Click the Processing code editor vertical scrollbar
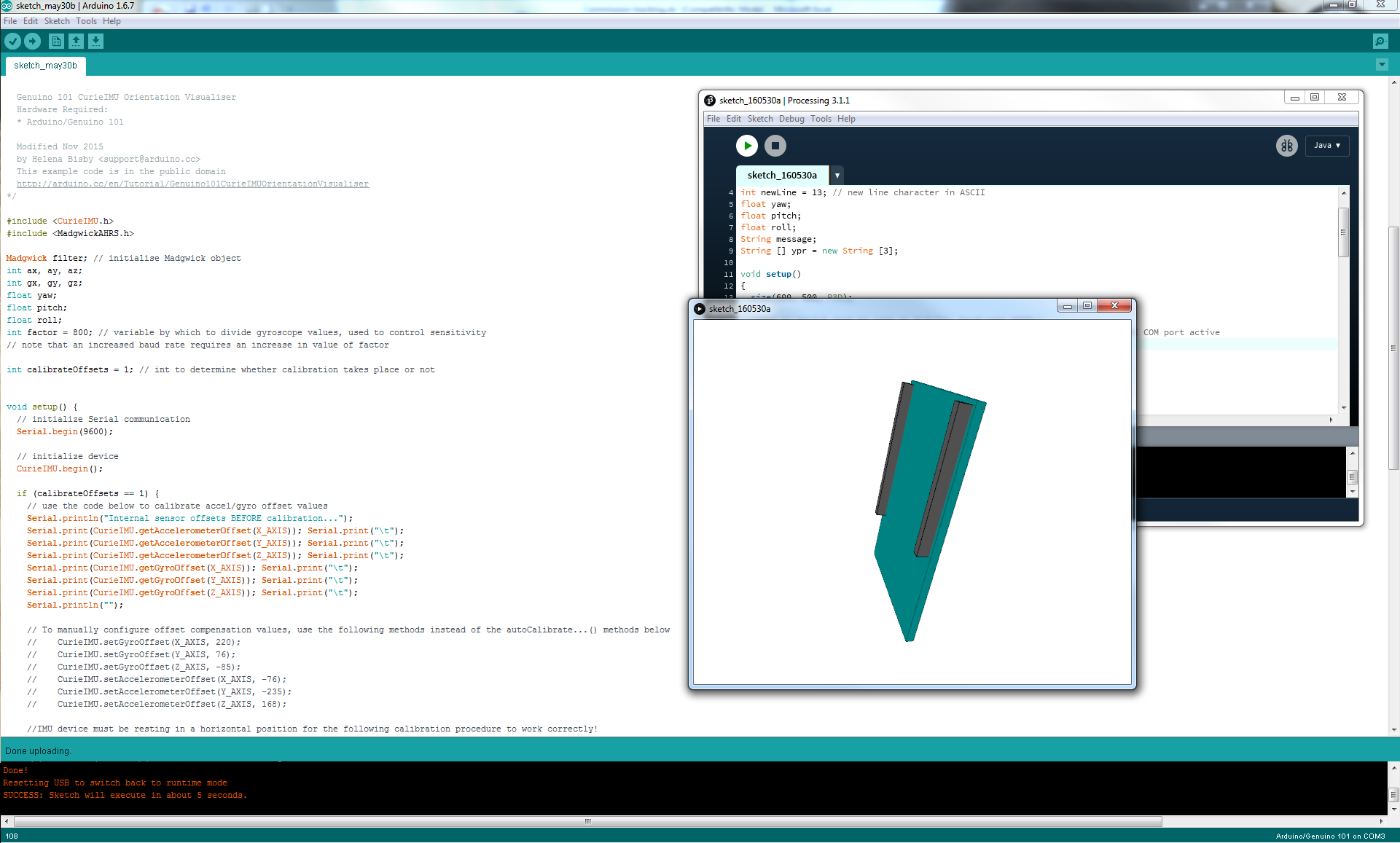This screenshot has height=843, width=1400. tap(1343, 233)
